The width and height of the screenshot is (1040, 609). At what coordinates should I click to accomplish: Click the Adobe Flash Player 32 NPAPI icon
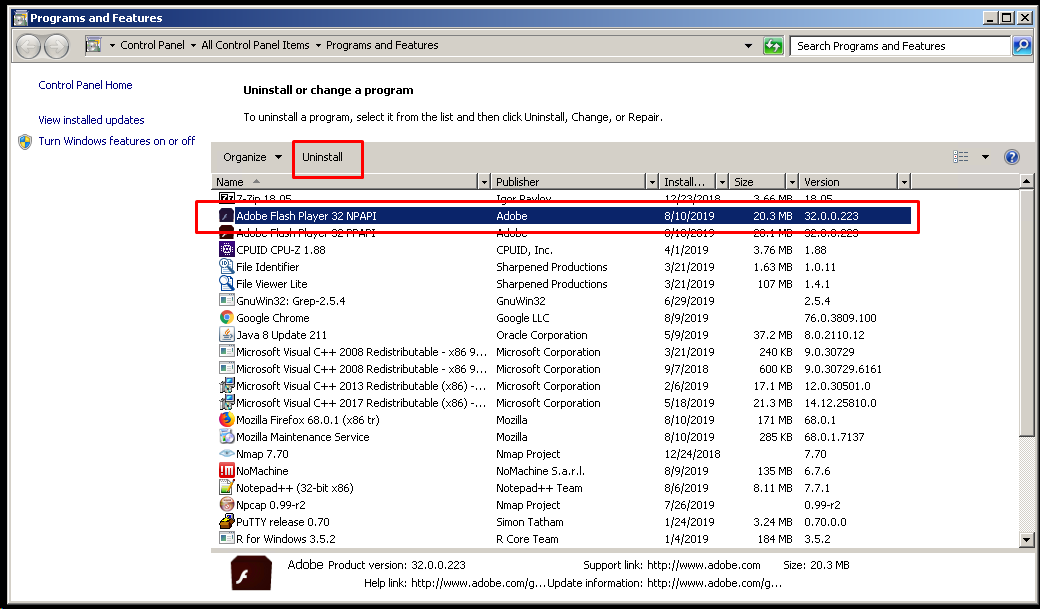[227, 216]
